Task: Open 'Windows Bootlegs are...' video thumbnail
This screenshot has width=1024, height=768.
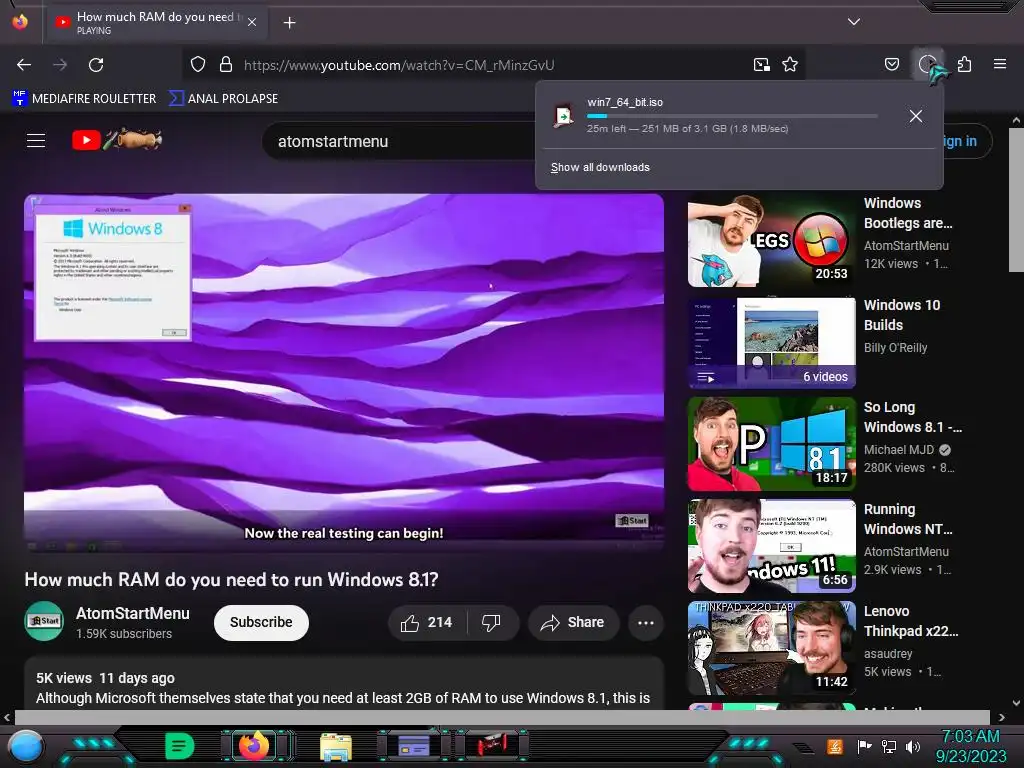Action: (771, 241)
